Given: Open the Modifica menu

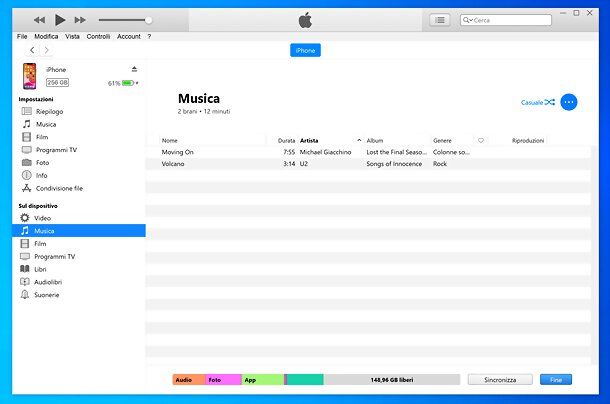Looking at the screenshot, I should tap(46, 36).
